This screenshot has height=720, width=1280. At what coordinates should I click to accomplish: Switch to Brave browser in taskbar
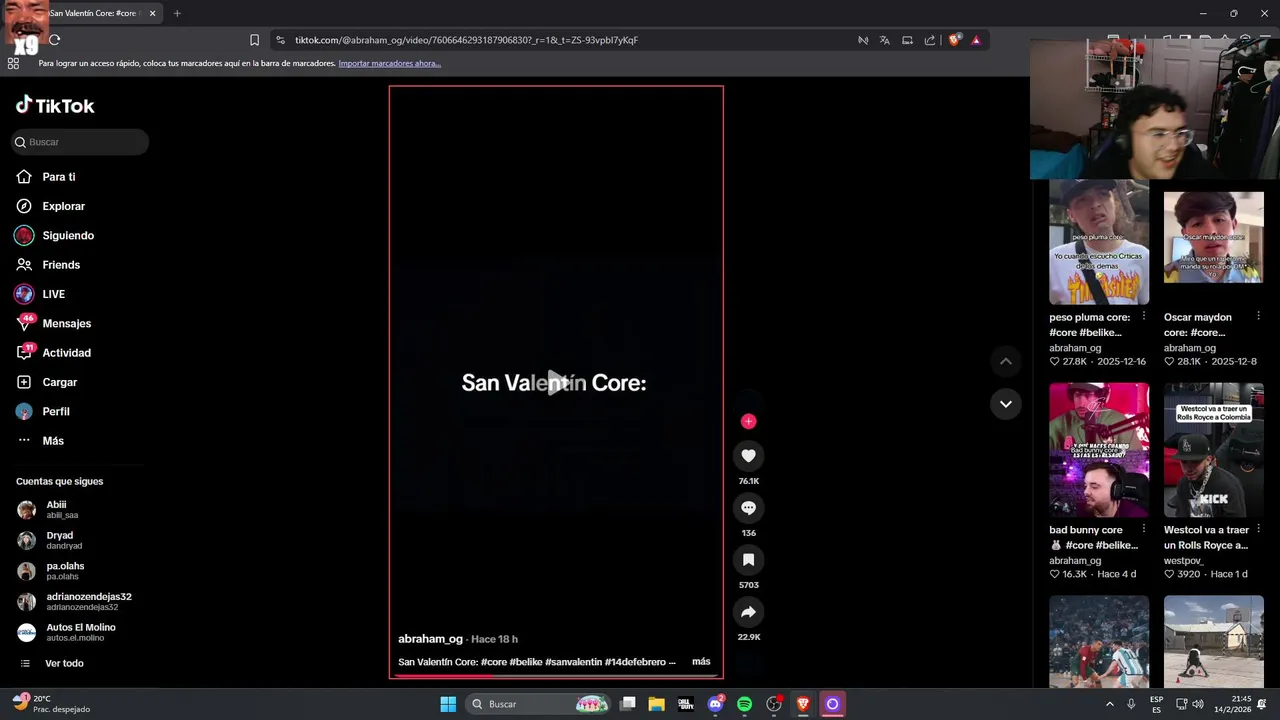[x=802, y=704]
